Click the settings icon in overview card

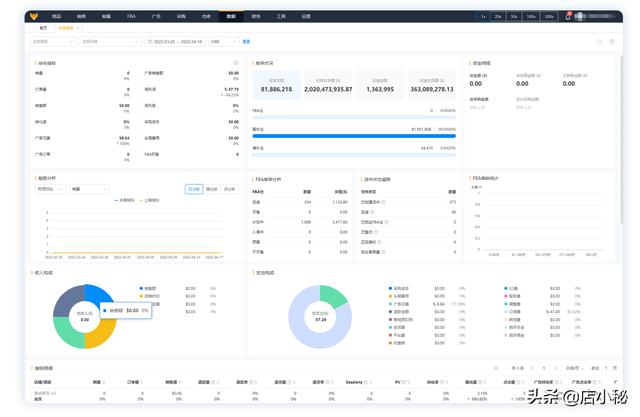[x=236, y=63]
